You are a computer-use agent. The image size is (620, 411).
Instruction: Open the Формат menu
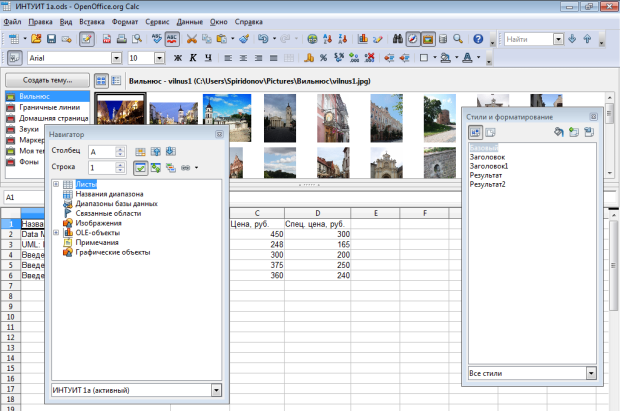pyautogui.click(x=126, y=20)
